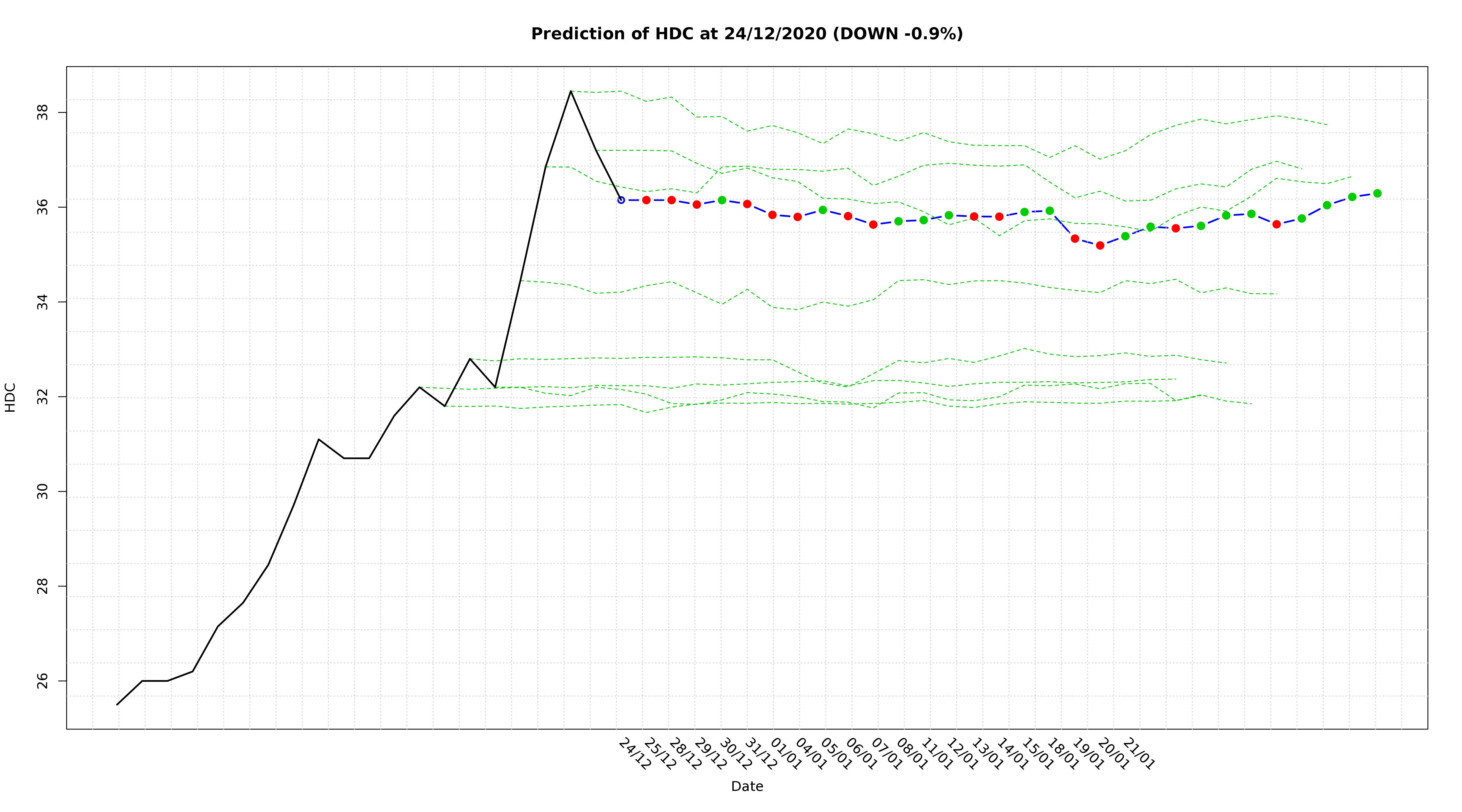Click the last green dot on blue line
This screenshot has height=812, width=1462.
1377,193
